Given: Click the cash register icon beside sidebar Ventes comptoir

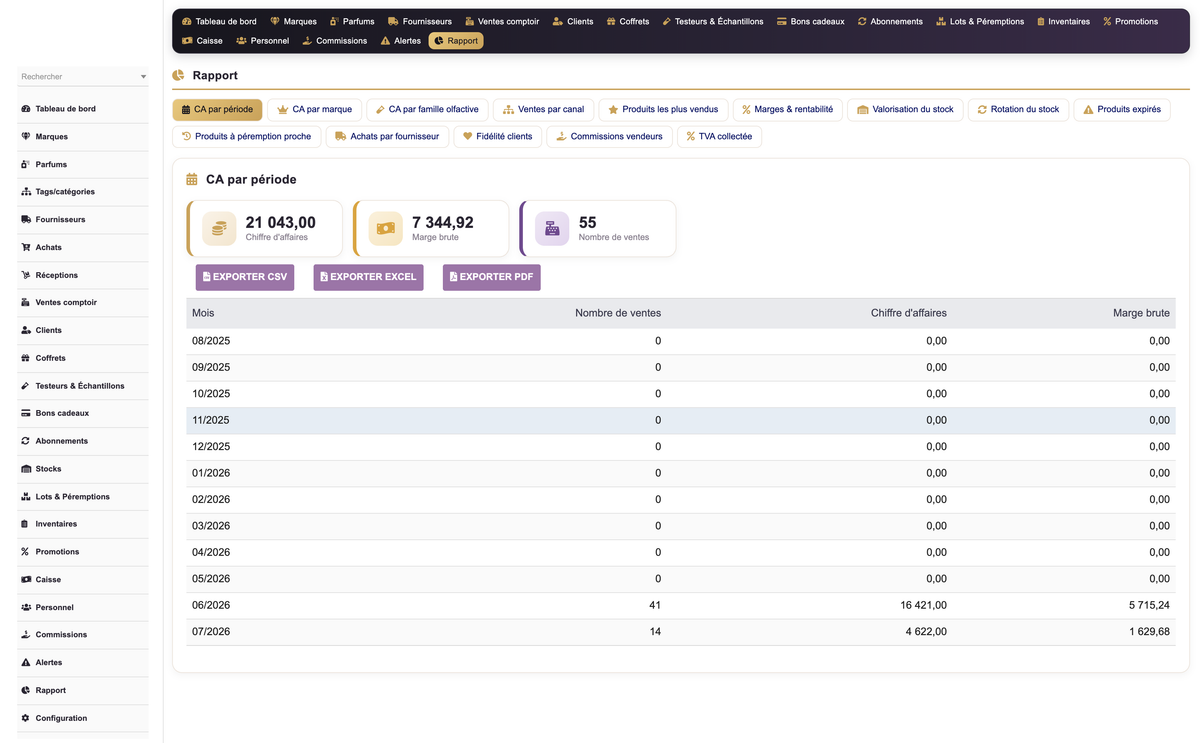Looking at the screenshot, I should click(x=25, y=302).
